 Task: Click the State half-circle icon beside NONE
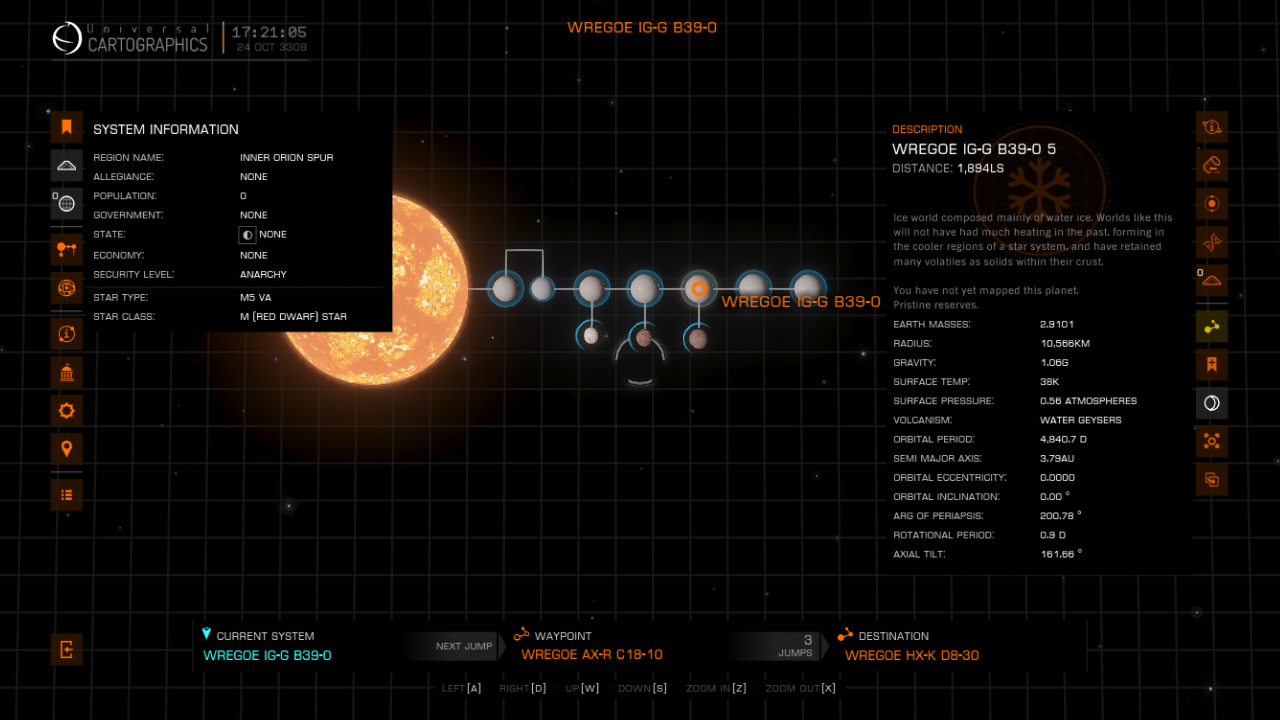click(x=248, y=235)
